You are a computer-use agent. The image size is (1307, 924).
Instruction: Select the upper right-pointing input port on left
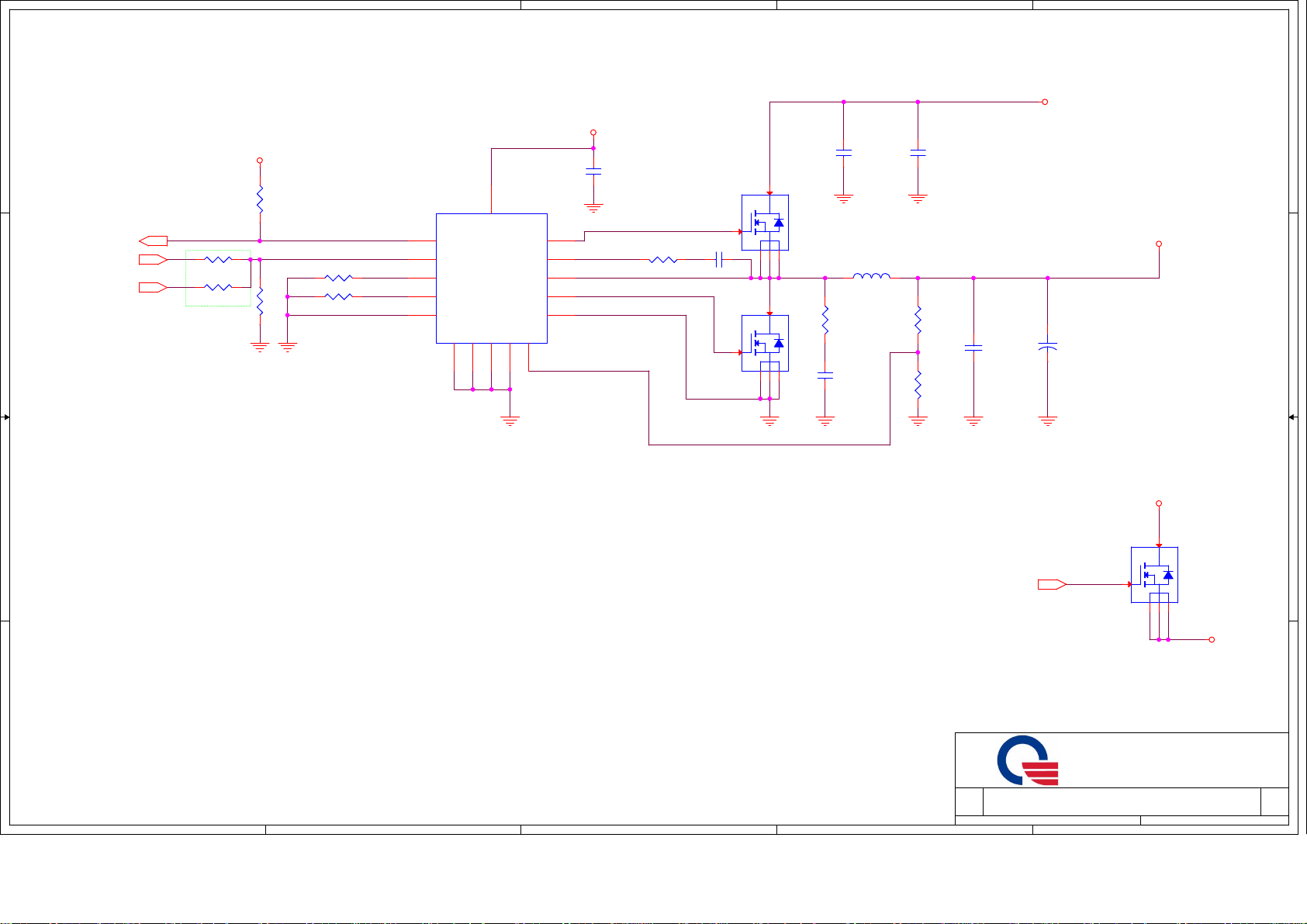click(153, 259)
